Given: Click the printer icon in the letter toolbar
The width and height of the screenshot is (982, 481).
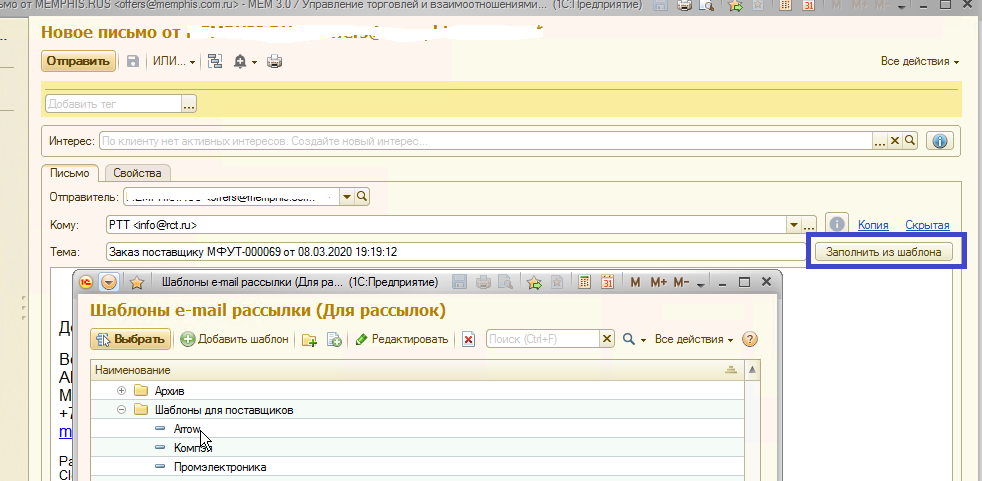Looking at the screenshot, I should pyautogui.click(x=274, y=61).
